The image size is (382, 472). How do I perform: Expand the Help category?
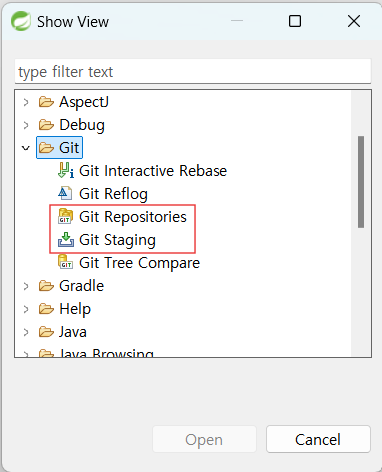pyautogui.click(x=26, y=309)
